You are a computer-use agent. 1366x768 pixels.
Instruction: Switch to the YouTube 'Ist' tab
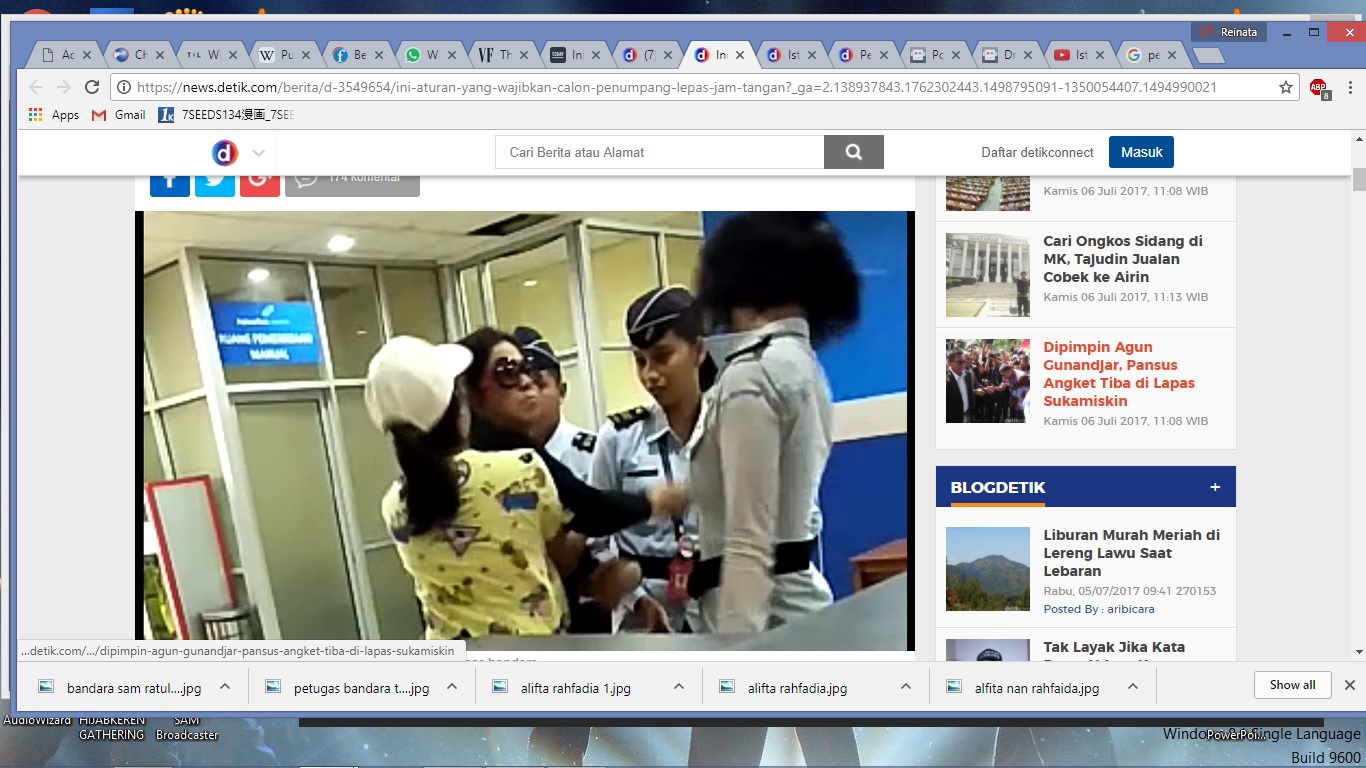1079,55
